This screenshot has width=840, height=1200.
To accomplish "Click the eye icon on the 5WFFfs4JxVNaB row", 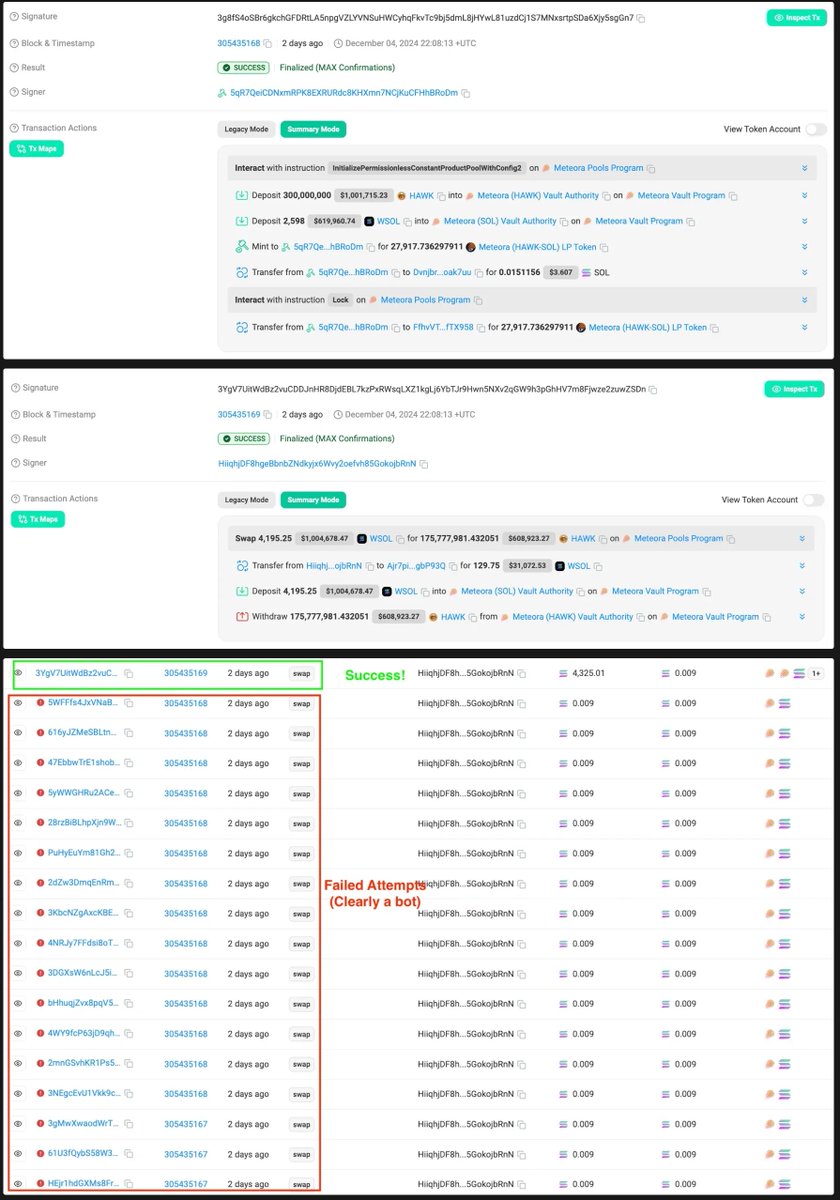I will coord(18,703).
